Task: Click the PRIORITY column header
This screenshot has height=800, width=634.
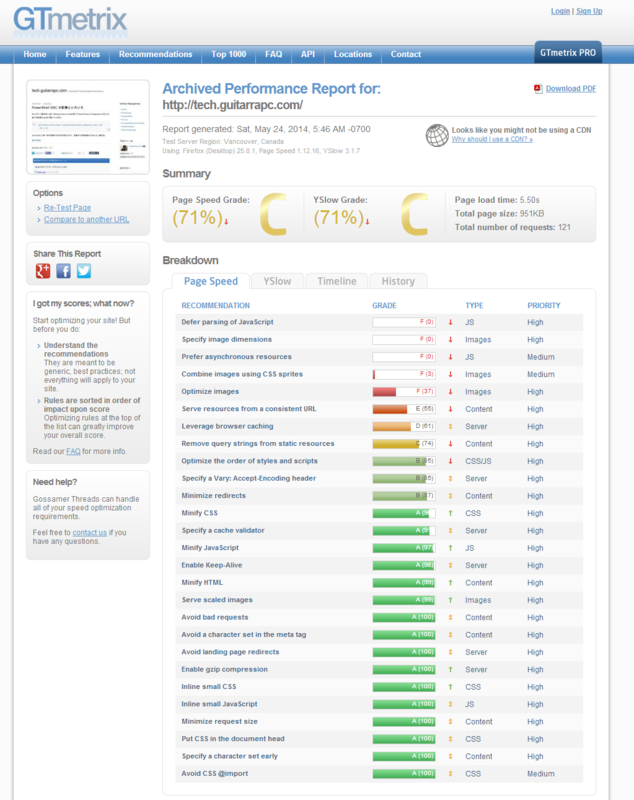Action: point(544,306)
